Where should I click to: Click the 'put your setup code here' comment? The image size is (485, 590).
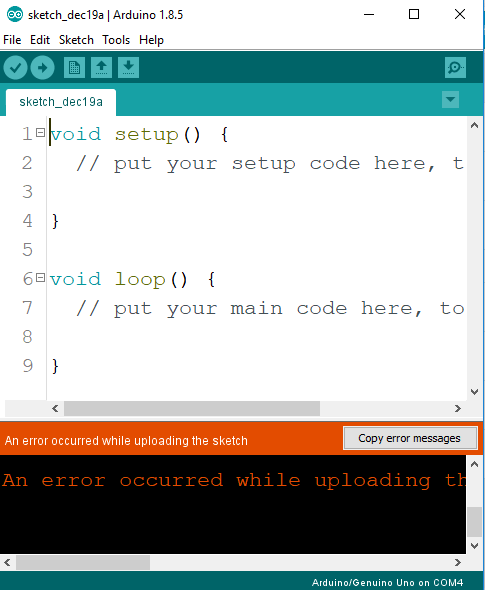270,164
